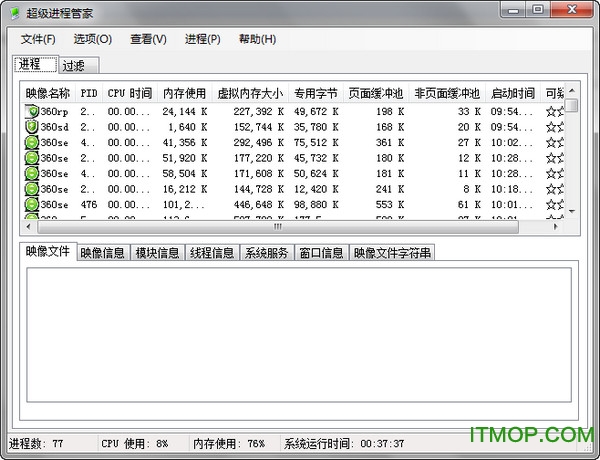
Task: Open the 帮助(H) menu
Action: [257, 39]
